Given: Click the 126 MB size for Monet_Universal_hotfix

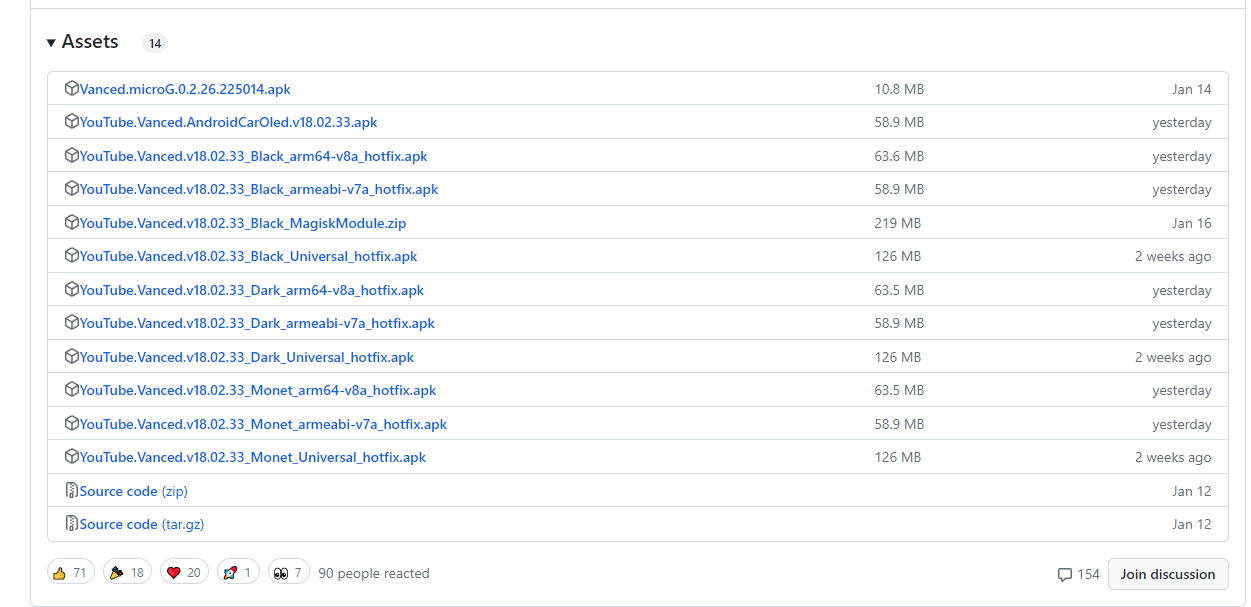Looking at the screenshot, I should [x=898, y=457].
